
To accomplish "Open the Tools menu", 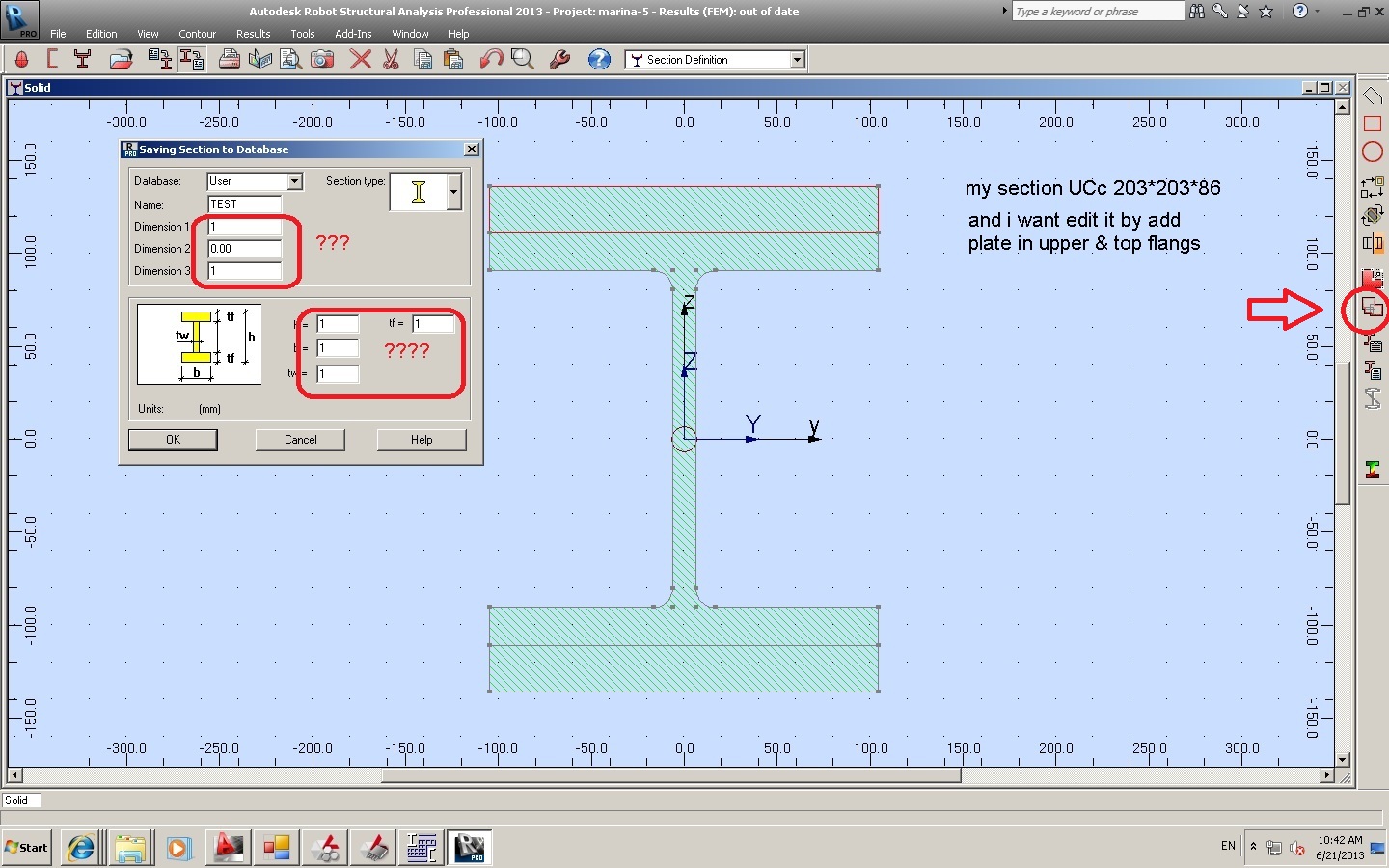I will (303, 33).
